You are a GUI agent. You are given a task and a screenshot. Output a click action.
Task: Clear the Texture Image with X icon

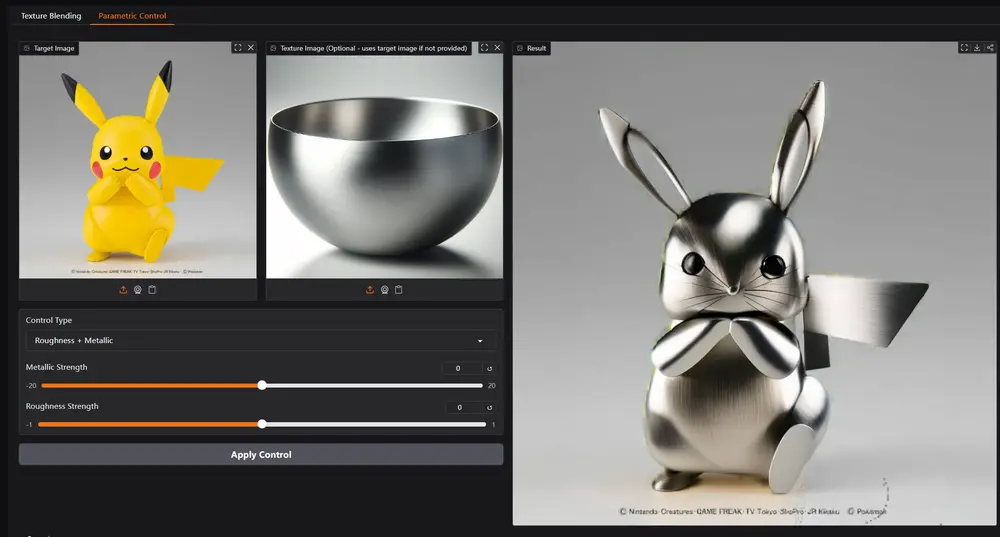[x=497, y=48]
